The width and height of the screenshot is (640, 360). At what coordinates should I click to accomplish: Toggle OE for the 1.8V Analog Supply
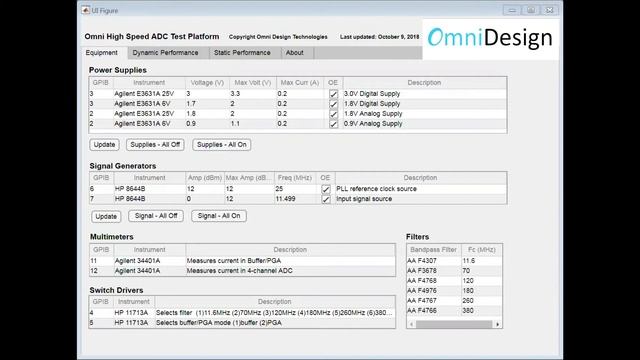(x=333, y=114)
